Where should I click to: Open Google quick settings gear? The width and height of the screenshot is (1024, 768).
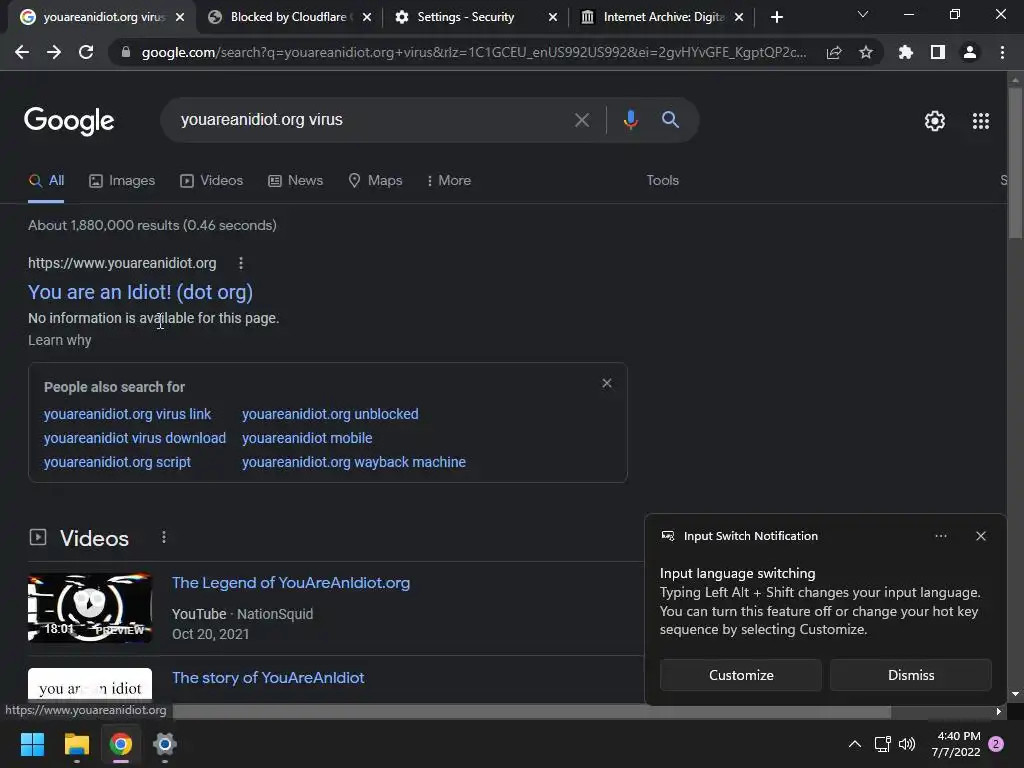(x=935, y=121)
